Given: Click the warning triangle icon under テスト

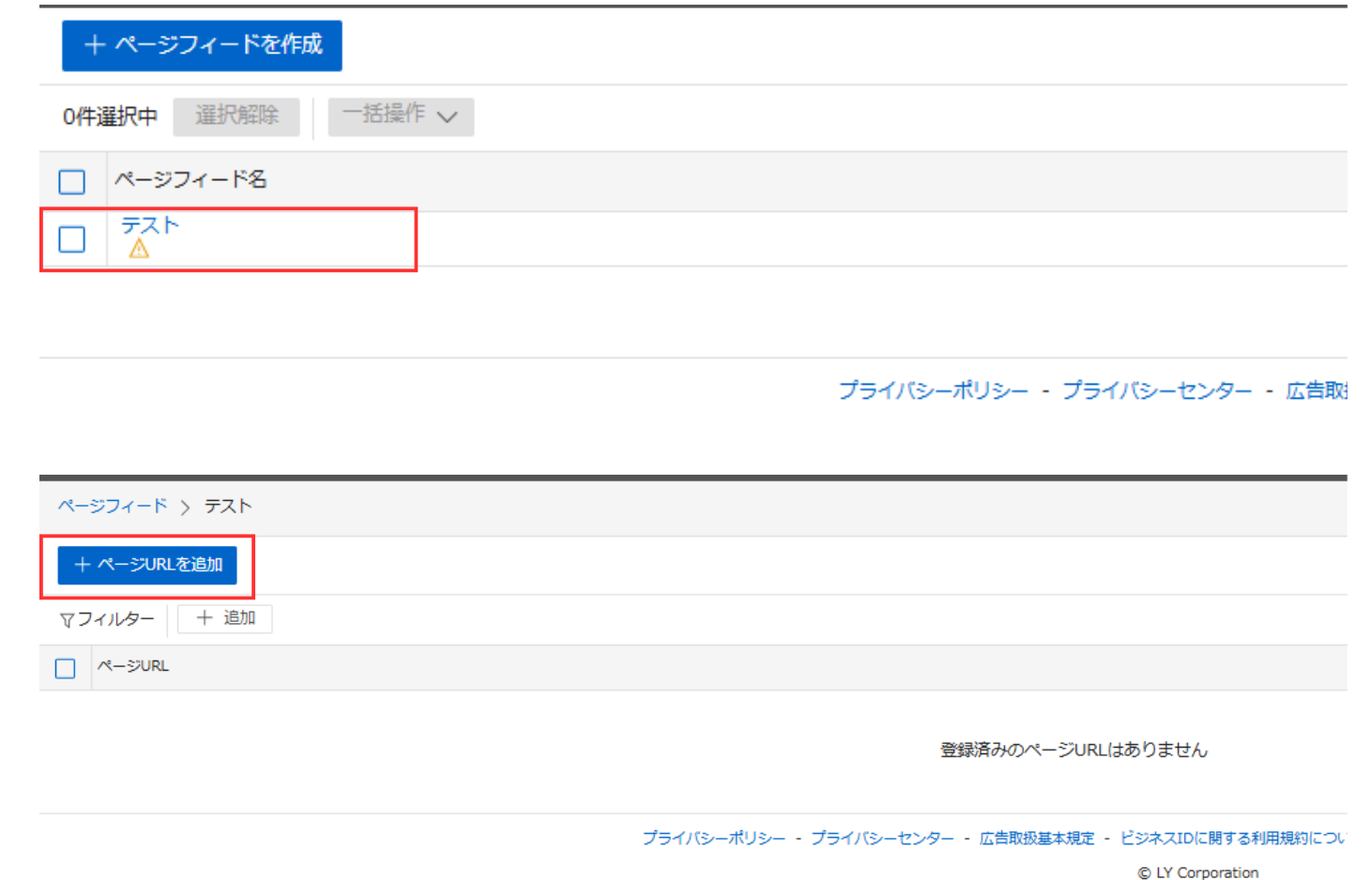Looking at the screenshot, I should 139,249.
